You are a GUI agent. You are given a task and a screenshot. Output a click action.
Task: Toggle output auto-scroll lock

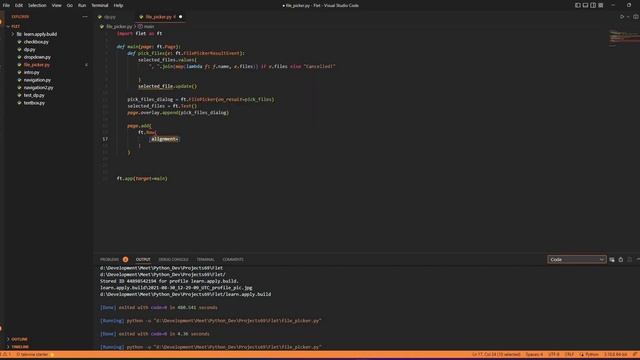pyautogui.click(x=621, y=260)
